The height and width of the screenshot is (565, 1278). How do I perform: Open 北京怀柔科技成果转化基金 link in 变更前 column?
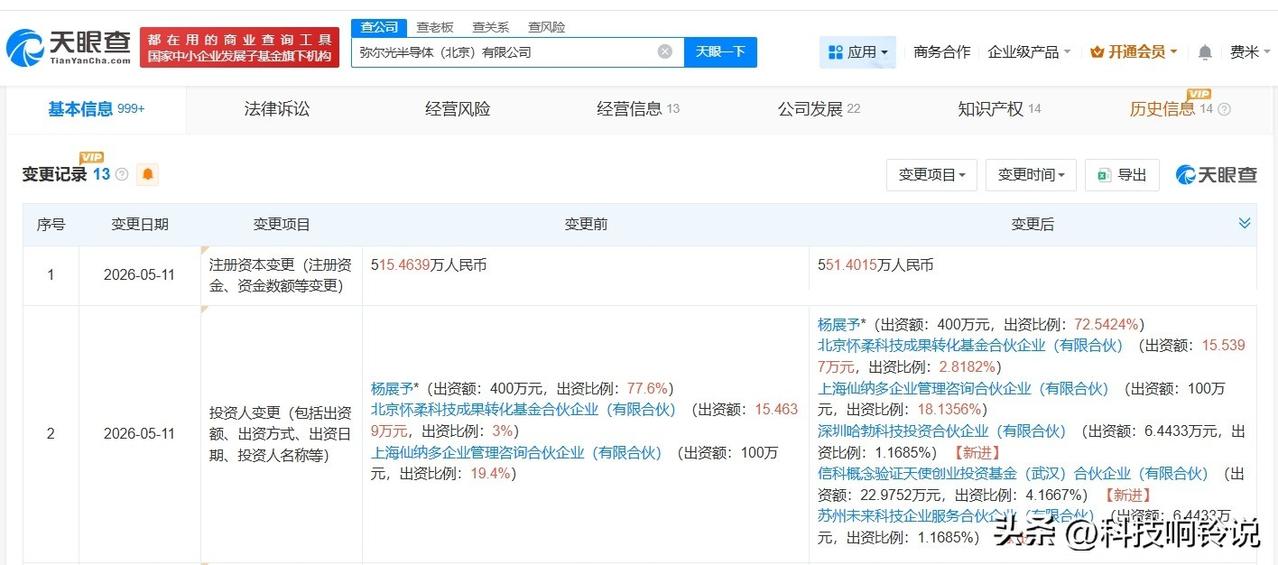(524, 409)
